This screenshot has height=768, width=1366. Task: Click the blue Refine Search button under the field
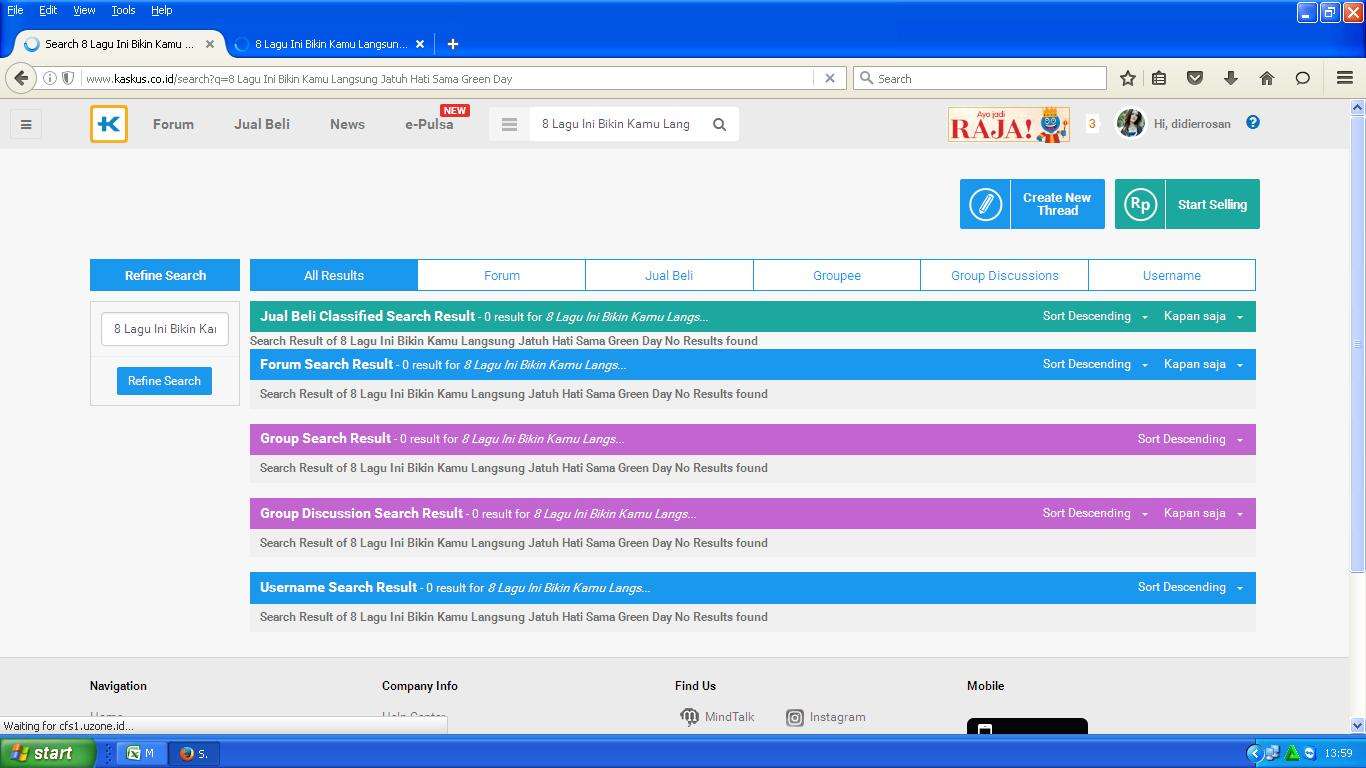click(x=164, y=381)
